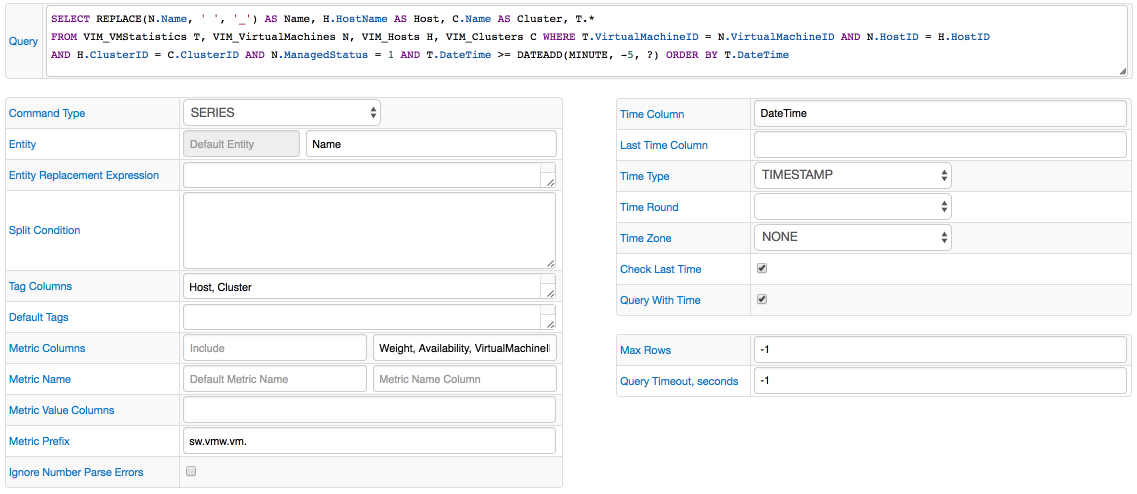Click the Check Last Time label
Viewport: 1137px width, 494px height.
(x=661, y=269)
